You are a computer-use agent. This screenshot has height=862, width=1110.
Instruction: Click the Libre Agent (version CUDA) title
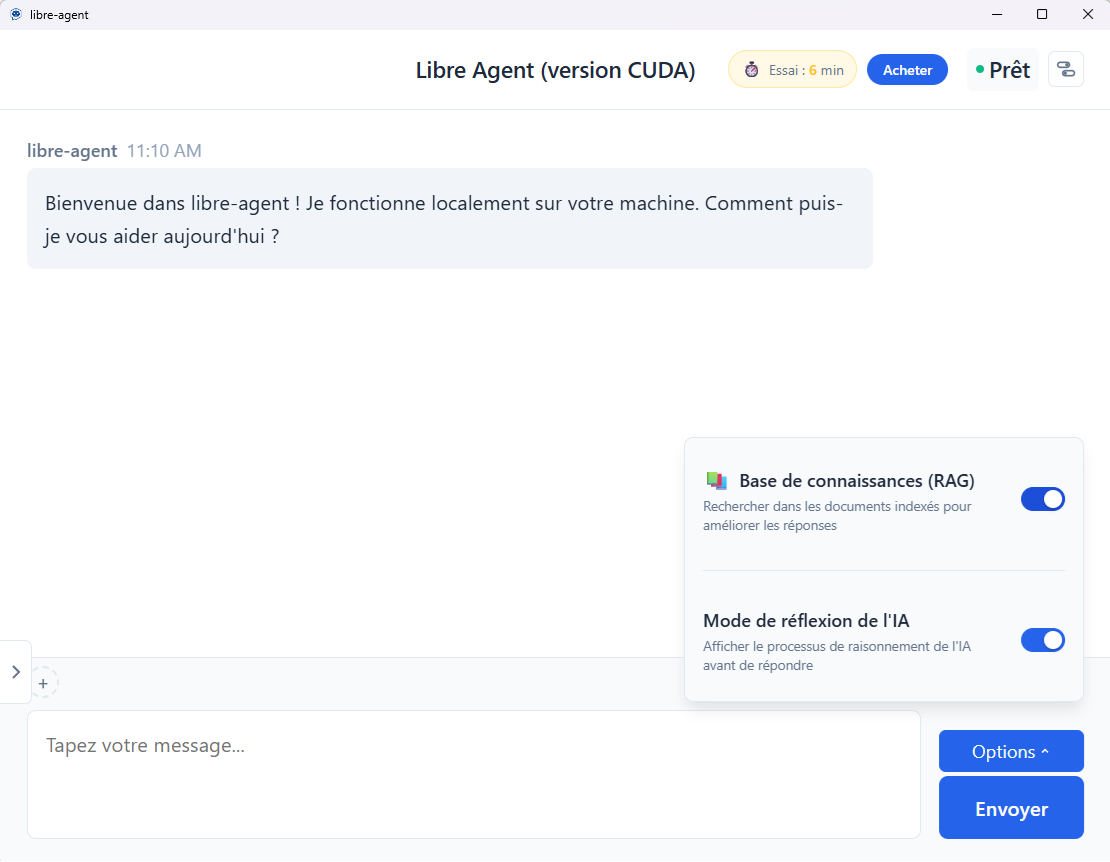[555, 71]
